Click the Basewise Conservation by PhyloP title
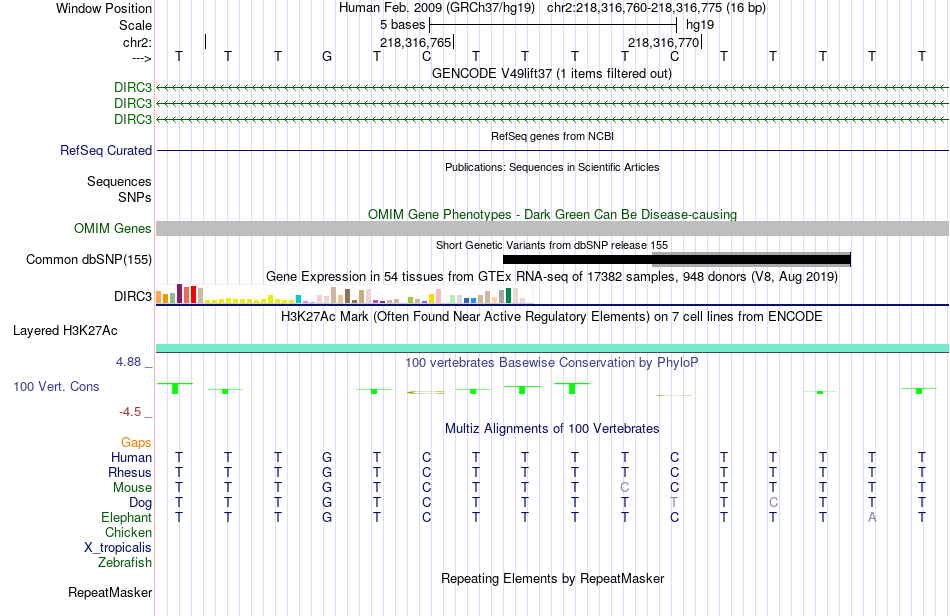This screenshot has height=616, width=950. tap(552, 362)
